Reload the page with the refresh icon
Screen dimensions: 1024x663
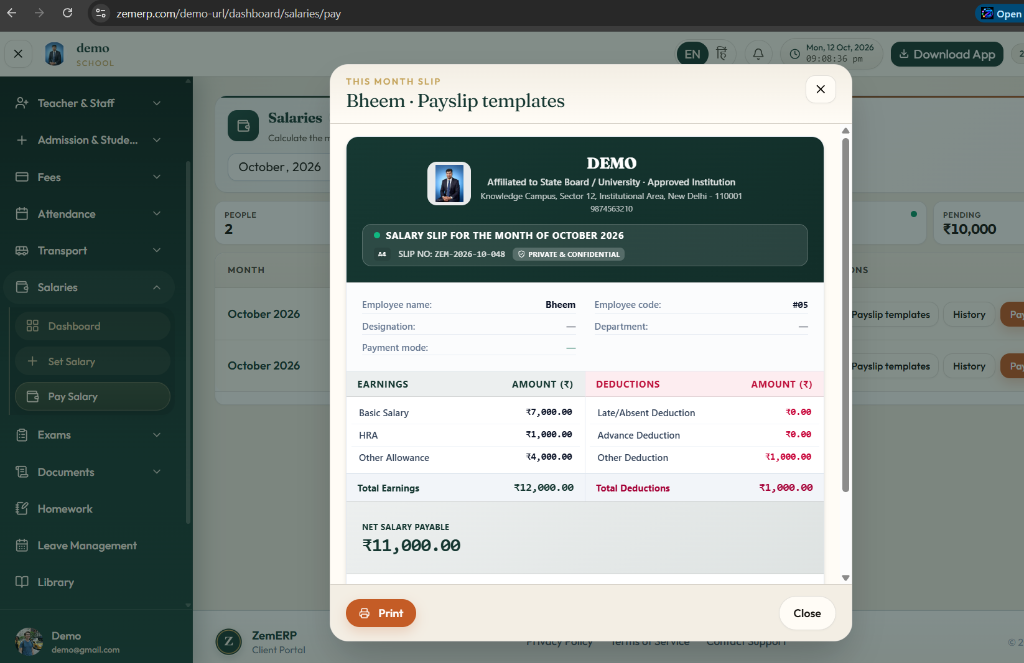coord(67,12)
